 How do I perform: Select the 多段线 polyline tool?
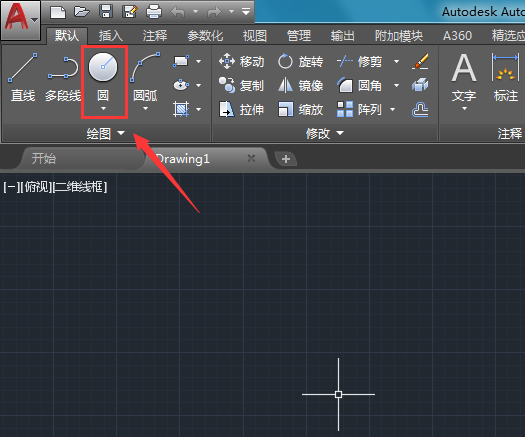[63, 79]
